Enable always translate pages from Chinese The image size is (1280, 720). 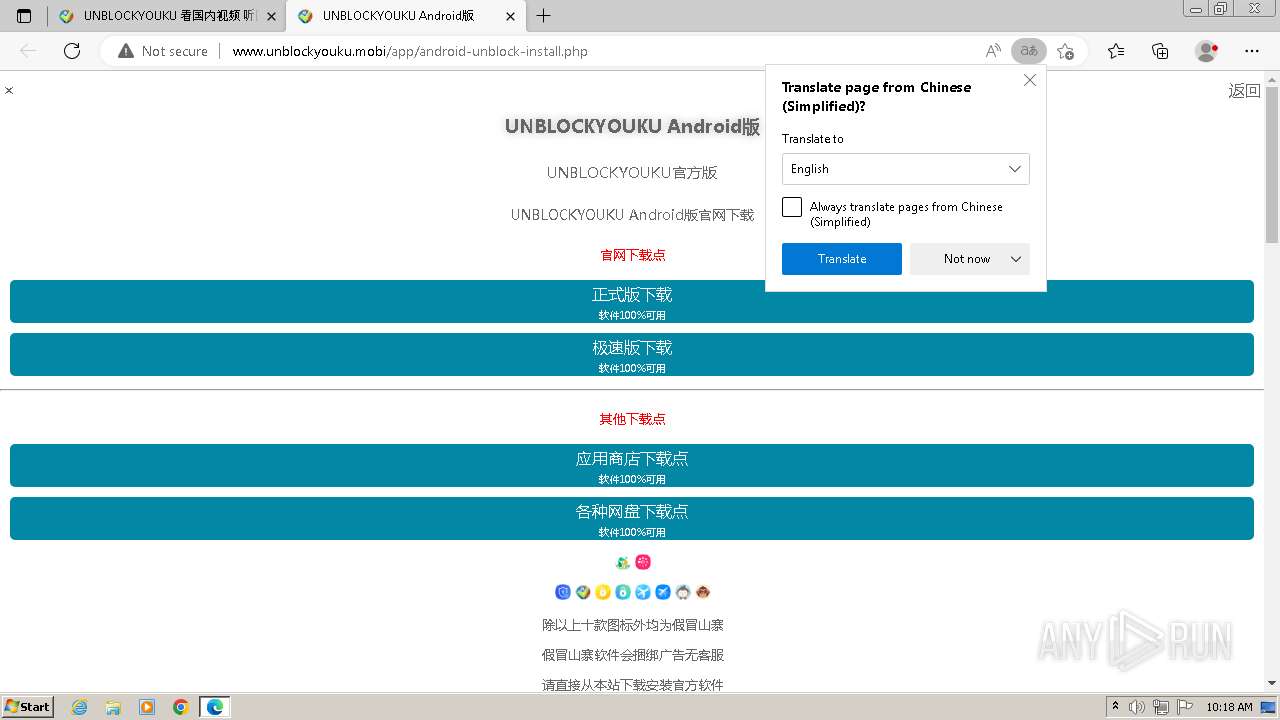[792, 207]
